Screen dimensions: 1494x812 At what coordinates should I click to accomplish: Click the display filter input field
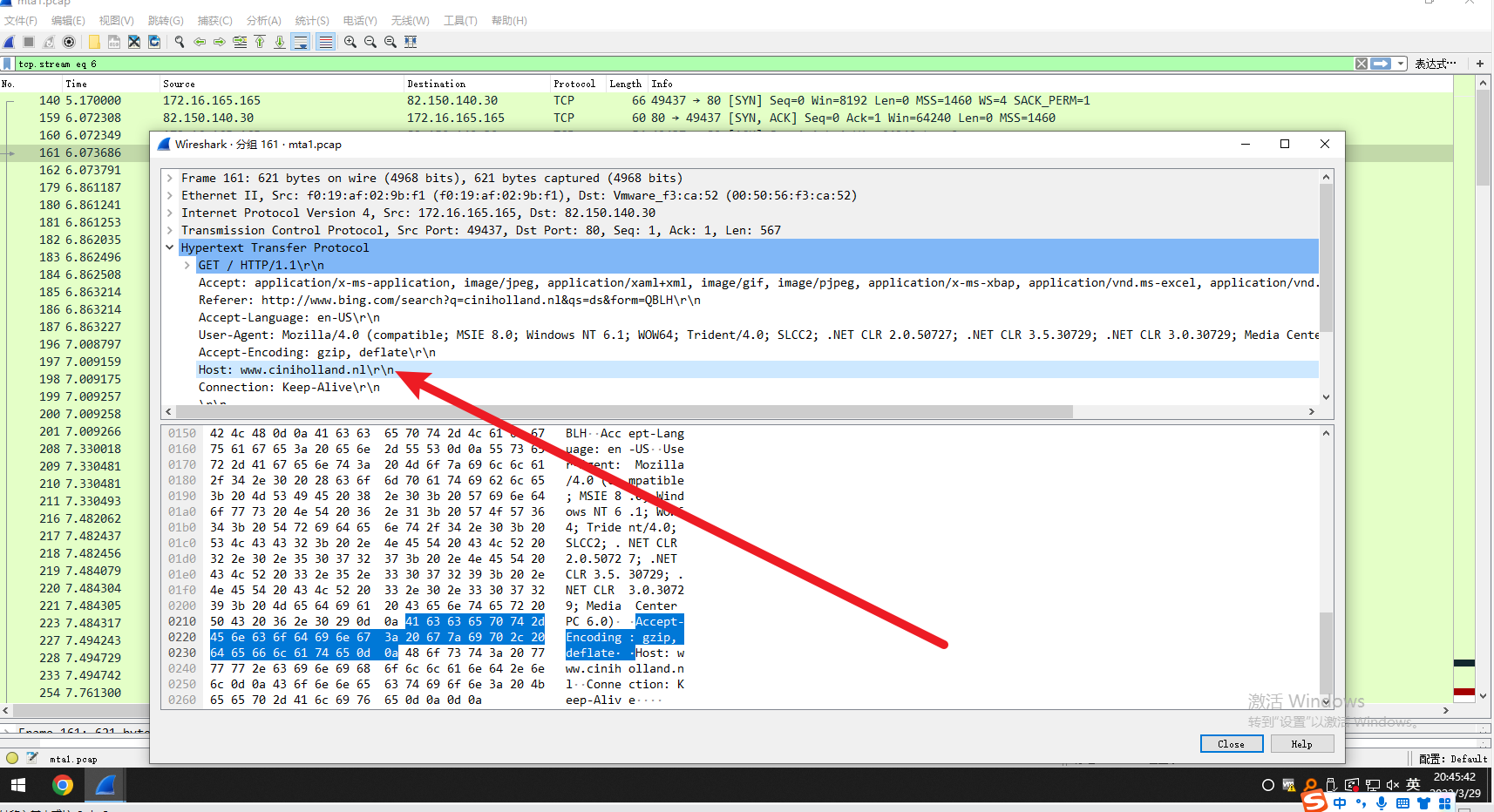click(x=684, y=64)
